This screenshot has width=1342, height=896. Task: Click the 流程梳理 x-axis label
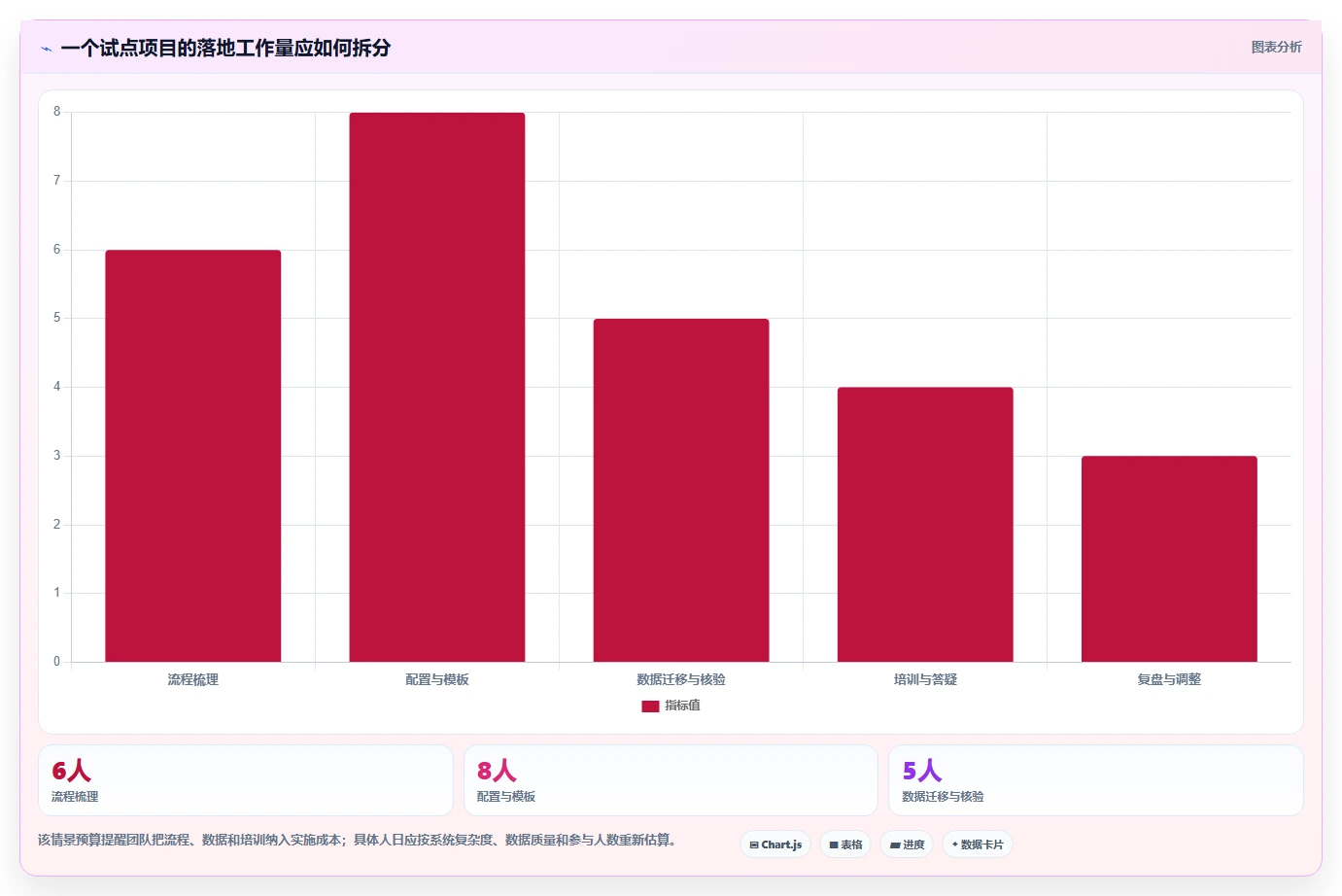coord(193,679)
